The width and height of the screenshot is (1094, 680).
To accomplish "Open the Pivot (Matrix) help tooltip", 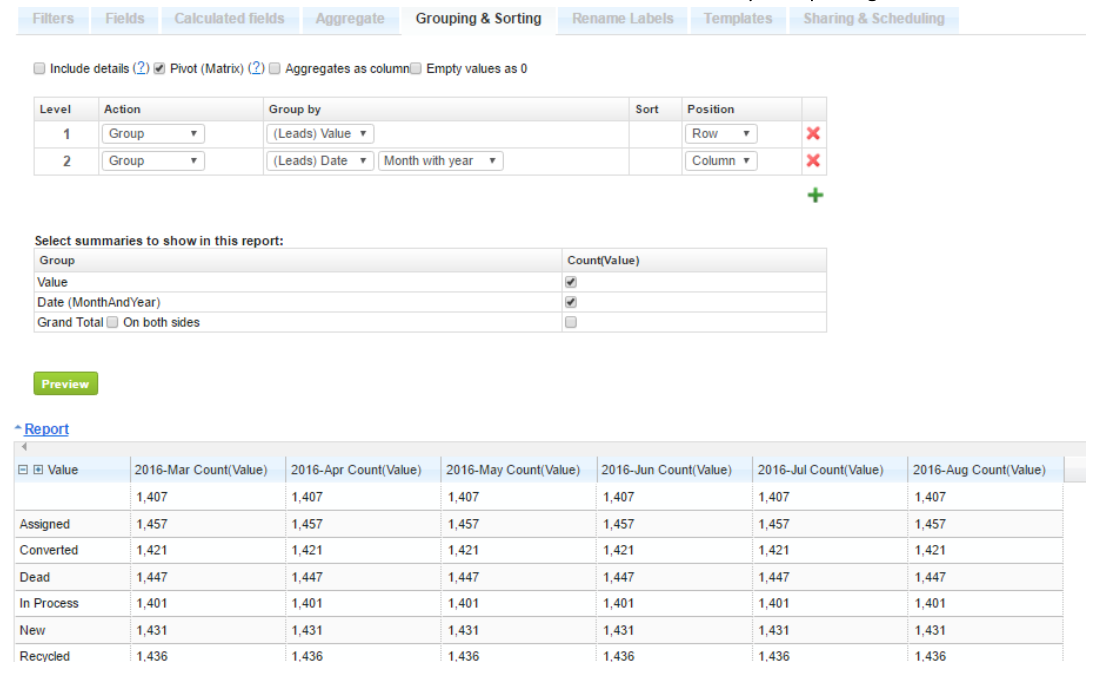I will pos(256,69).
